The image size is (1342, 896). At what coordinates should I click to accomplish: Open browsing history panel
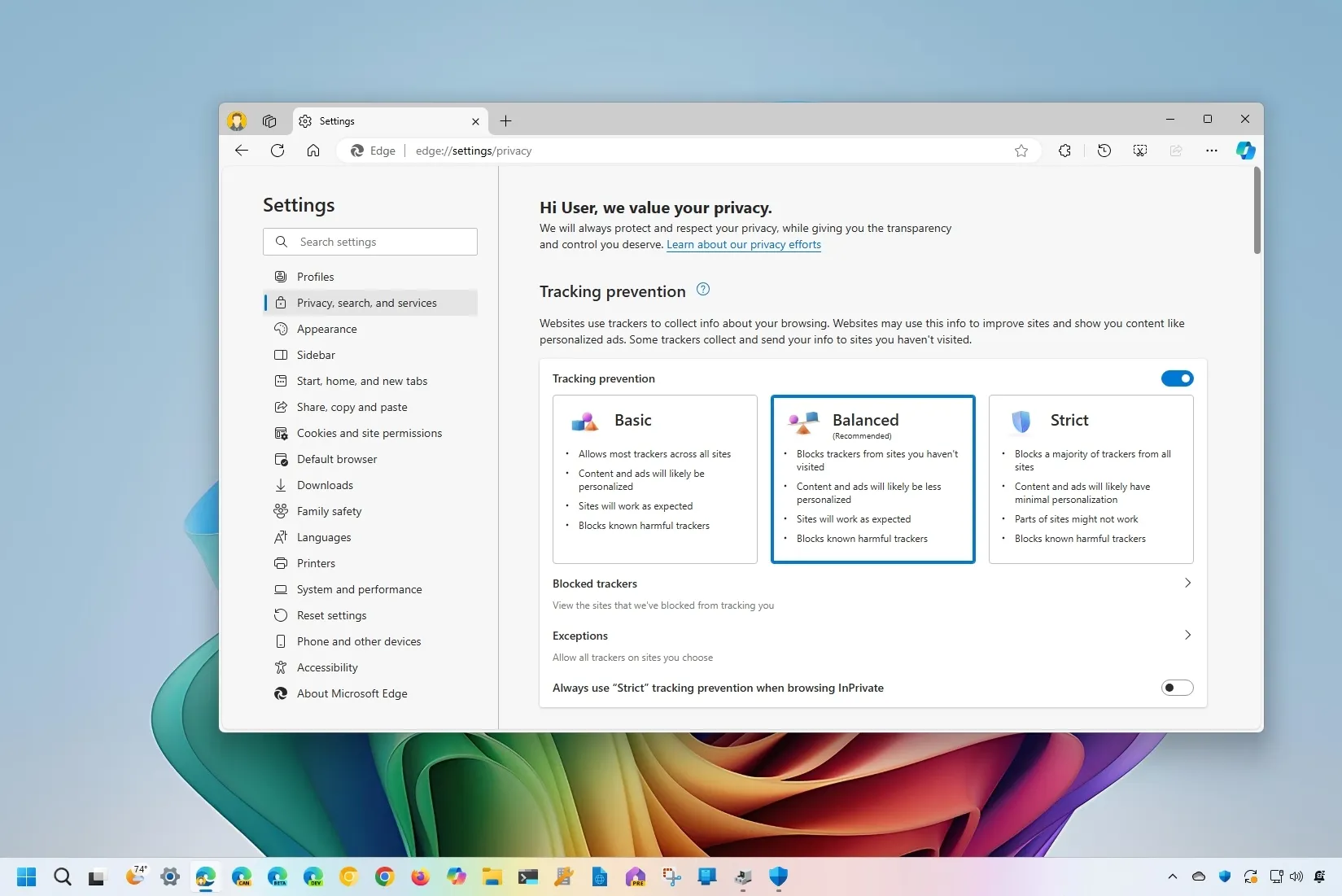click(1104, 151)
